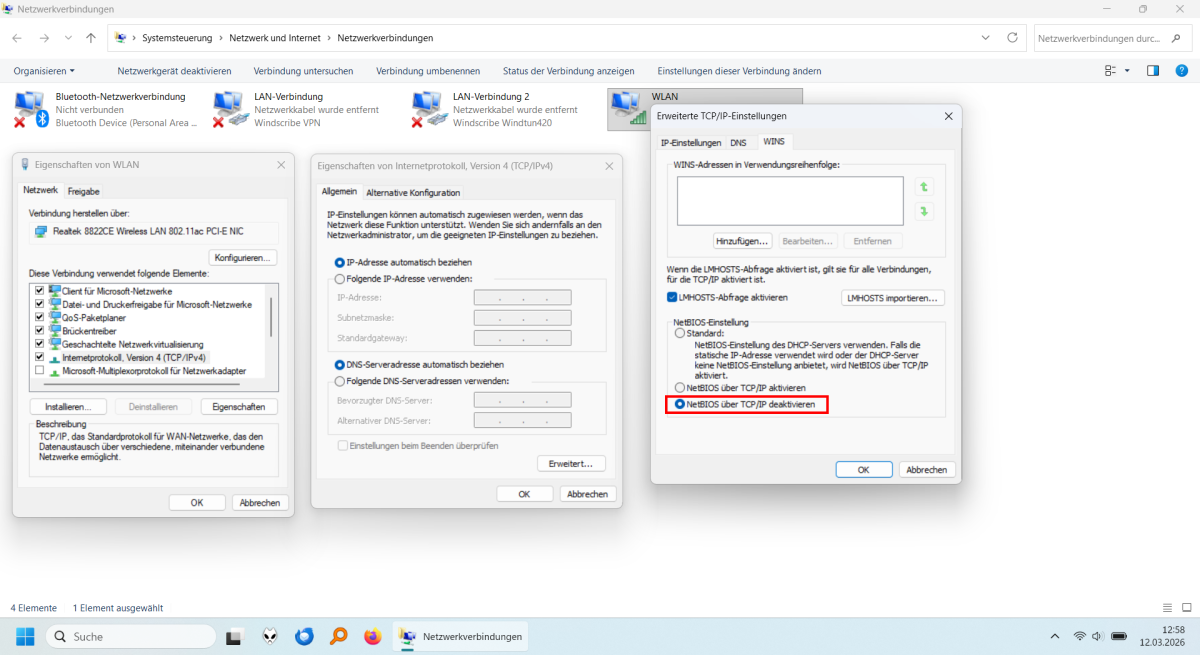Go back with the Explorer back arrow

(x=18, y=38)
